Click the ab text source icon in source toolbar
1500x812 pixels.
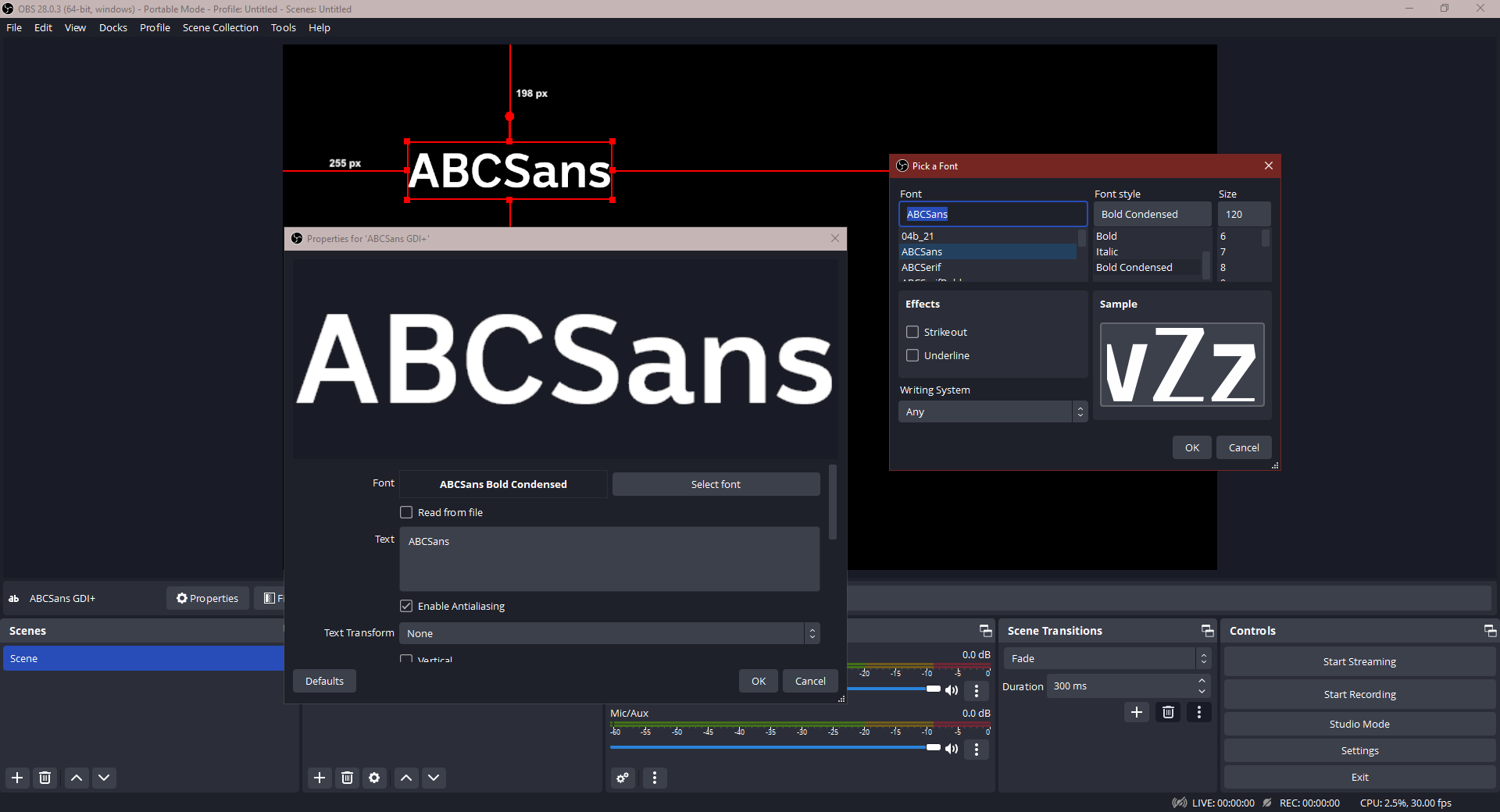pyautogui.click(x=14, y=599)
